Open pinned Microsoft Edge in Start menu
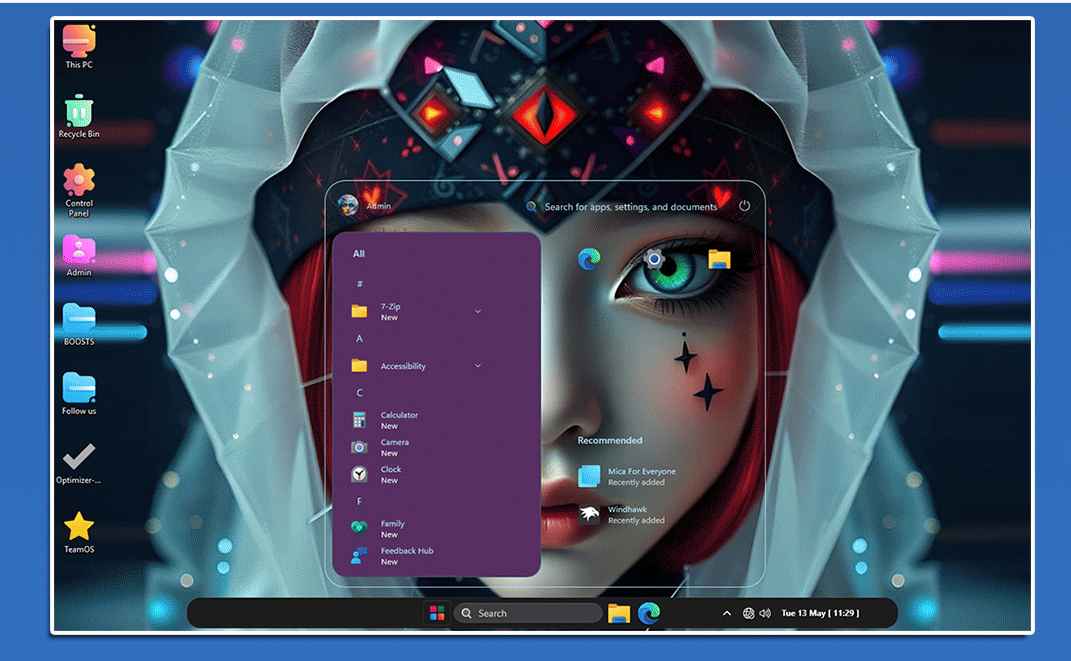 [x=589, y=260]
